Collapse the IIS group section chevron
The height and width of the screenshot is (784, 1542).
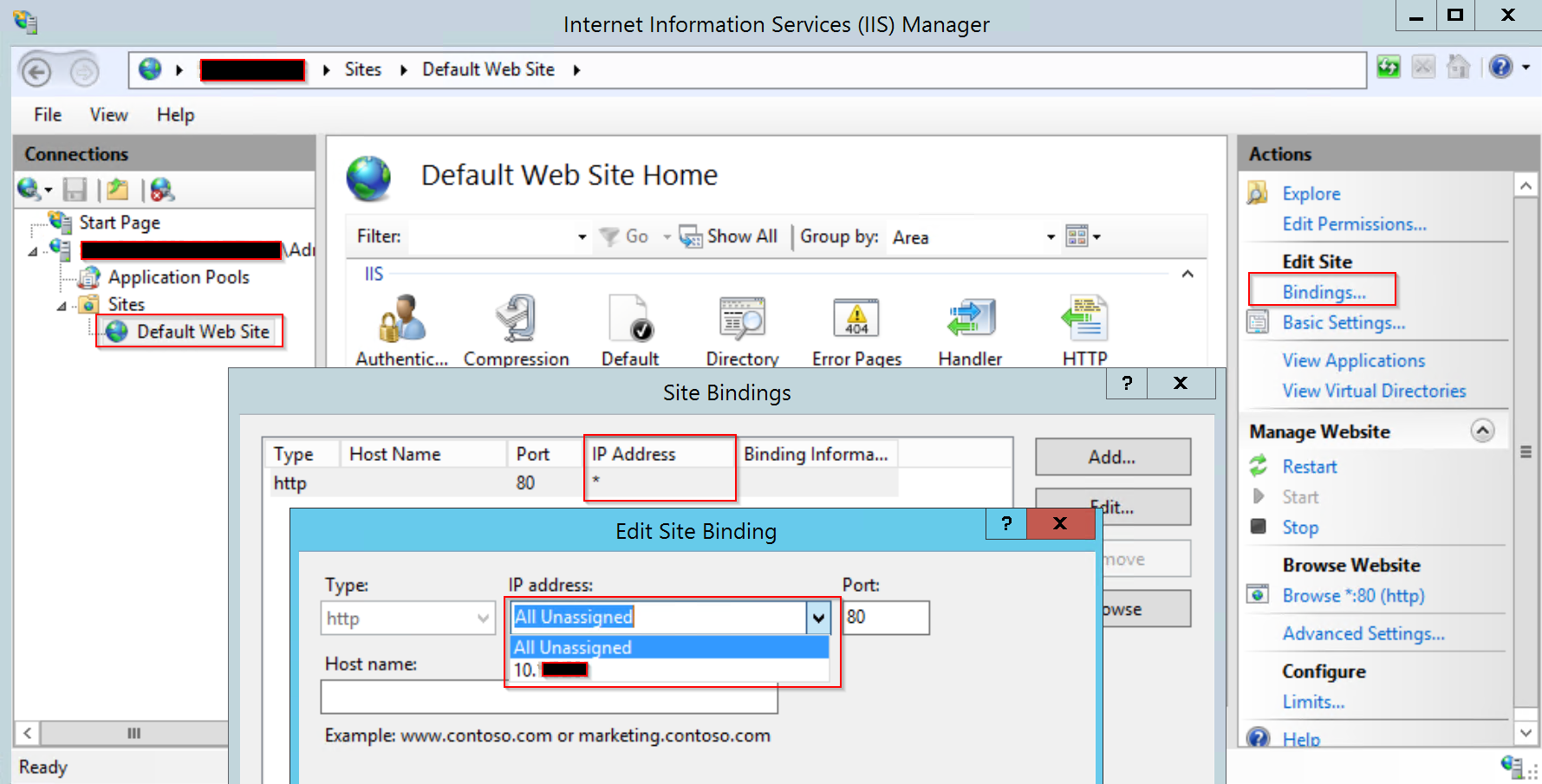coord(1187,274)
